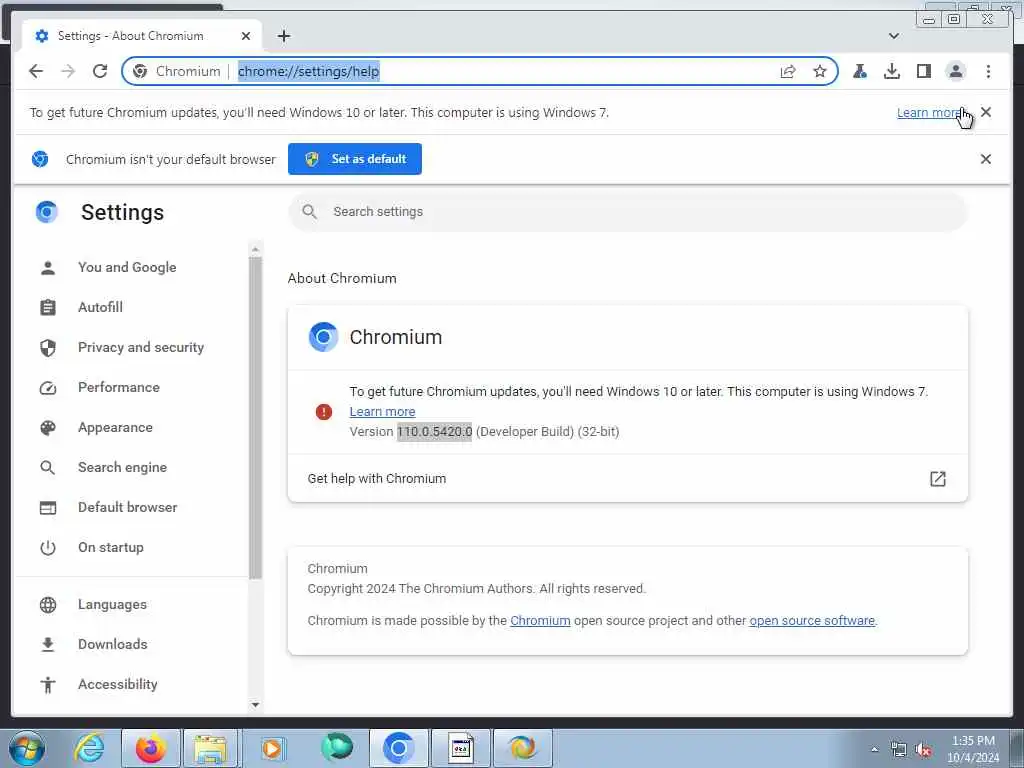
Task: Open Windows Explorer from taskbar
Action: click(x=210, y=748)
